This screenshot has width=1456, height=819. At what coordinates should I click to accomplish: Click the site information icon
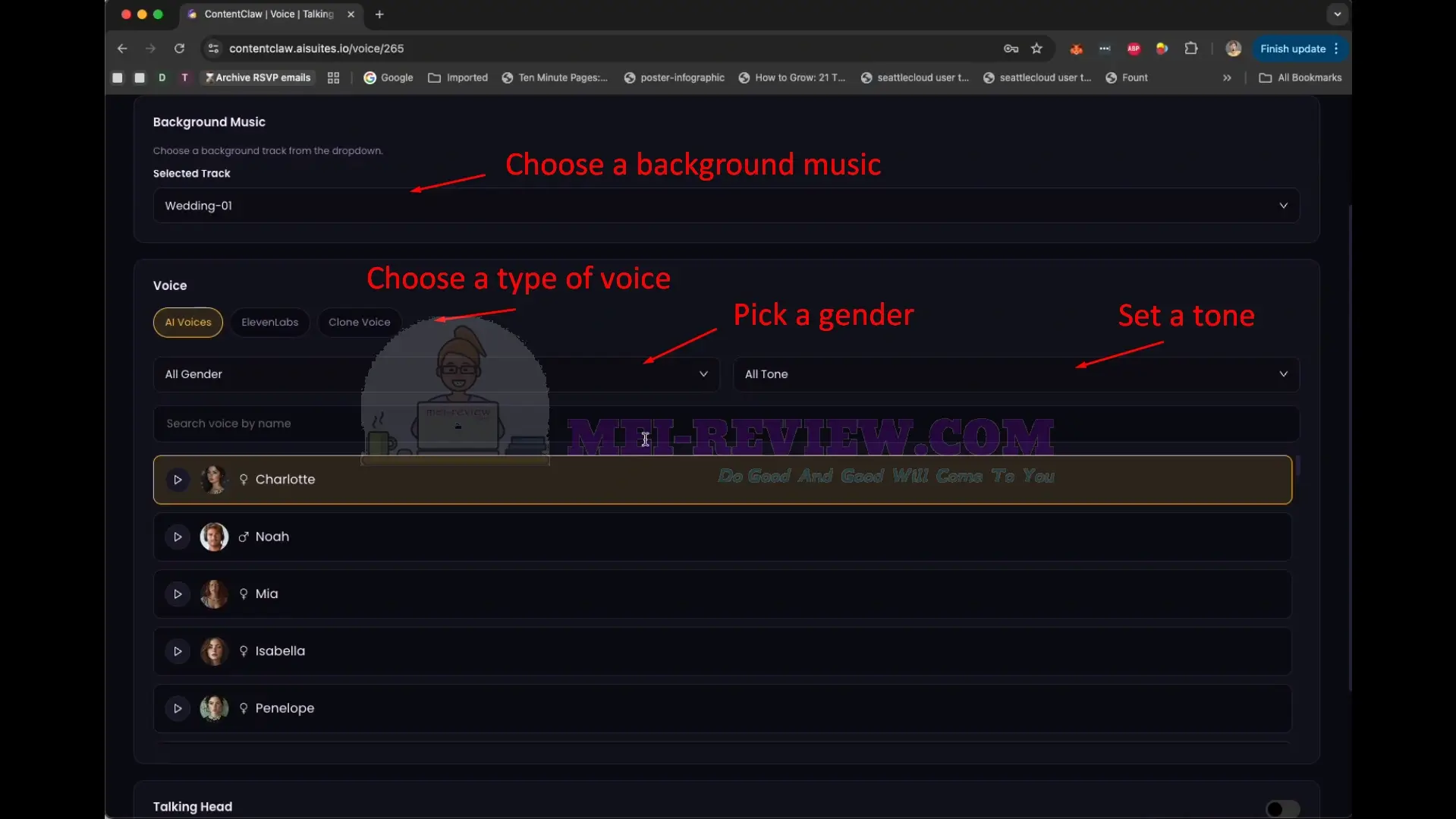coord(213,49)
